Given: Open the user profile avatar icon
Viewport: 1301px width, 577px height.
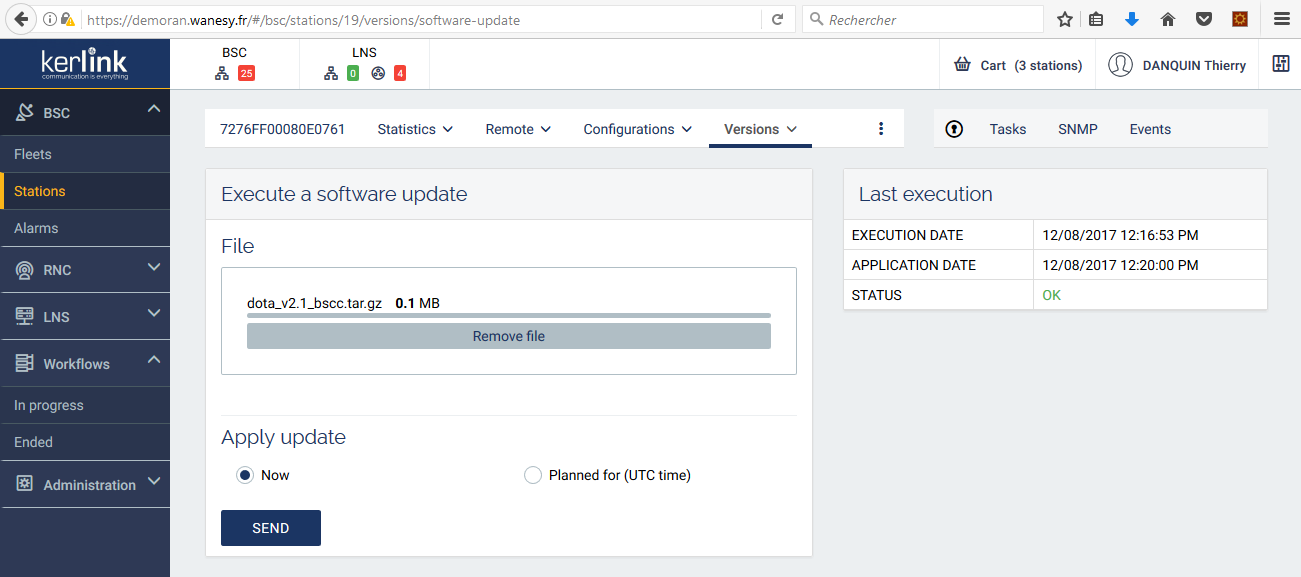Looking at the screenshot, I should pos(1120,65).
